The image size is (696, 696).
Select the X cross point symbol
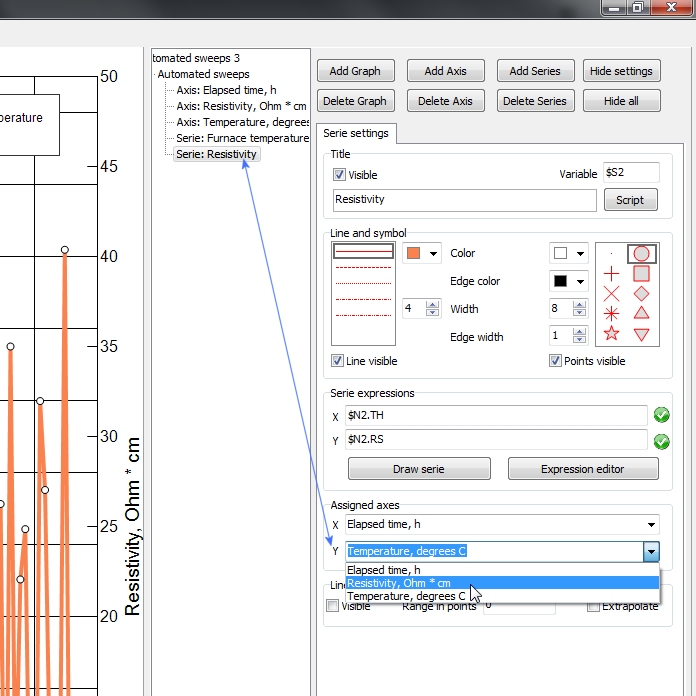click(611, 294)
